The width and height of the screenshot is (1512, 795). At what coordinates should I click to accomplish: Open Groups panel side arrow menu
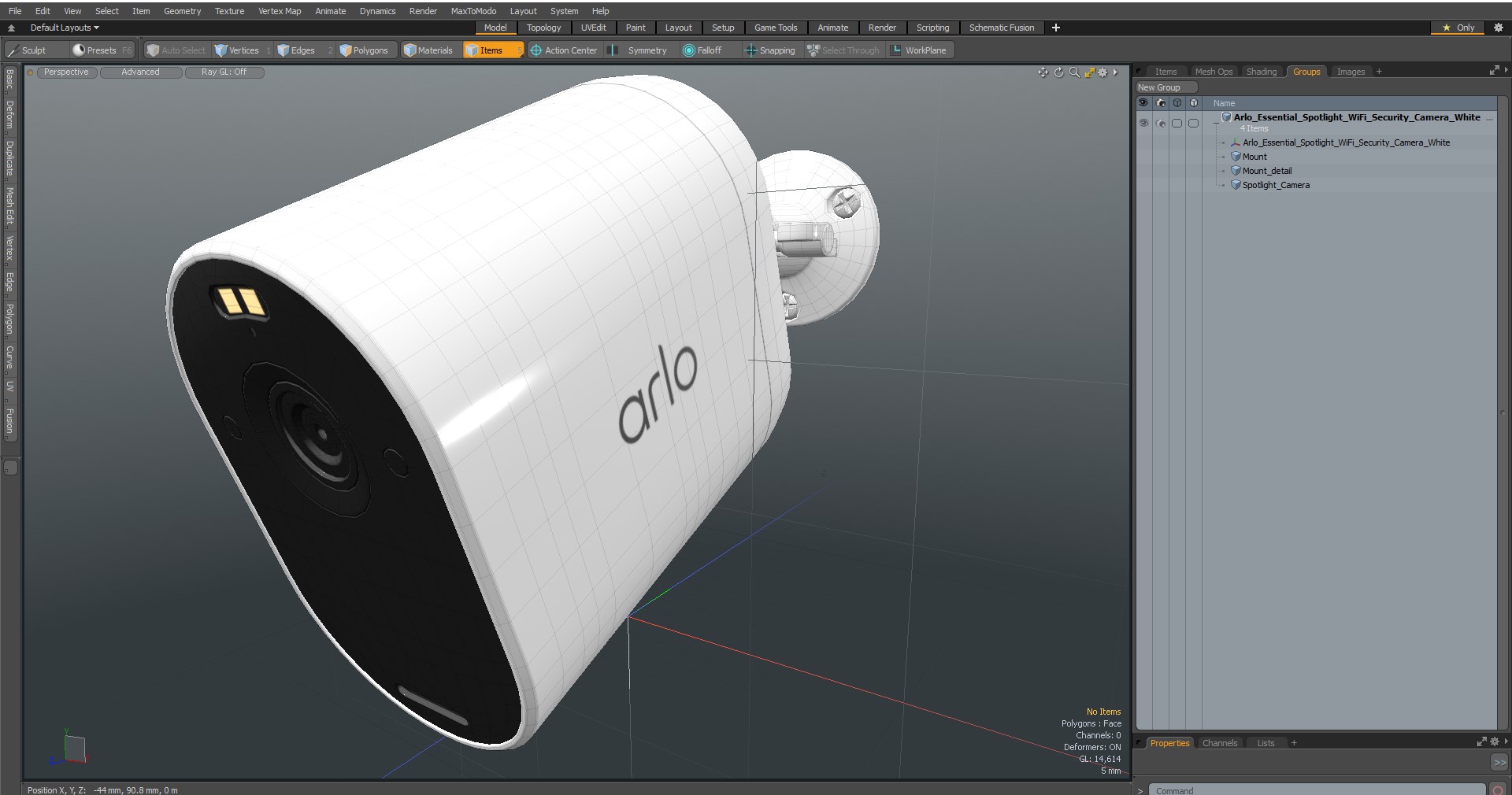[1506, 71]
